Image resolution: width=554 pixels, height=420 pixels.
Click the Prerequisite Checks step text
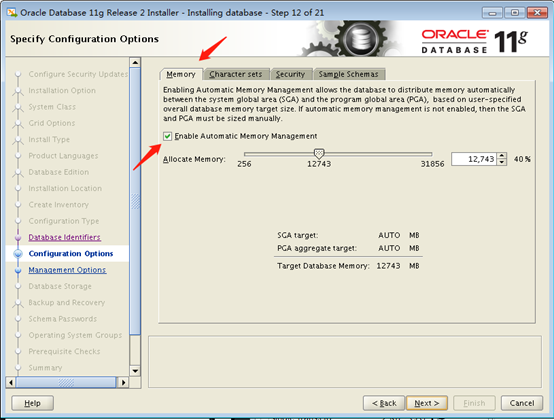(64, 351)
